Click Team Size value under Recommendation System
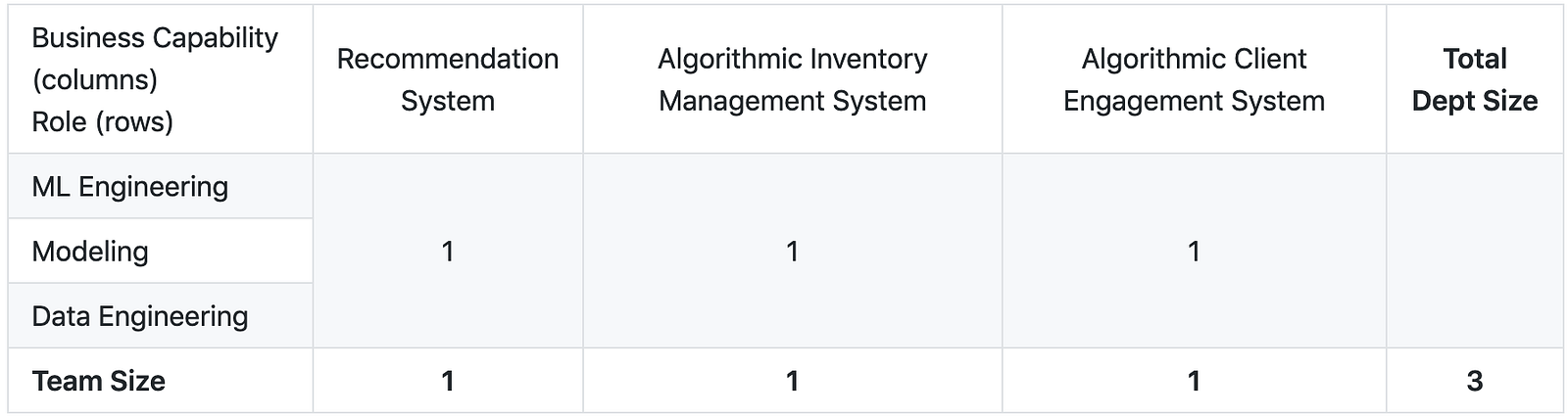Viewport: 1568px width, 417px height. pos(448,381)
